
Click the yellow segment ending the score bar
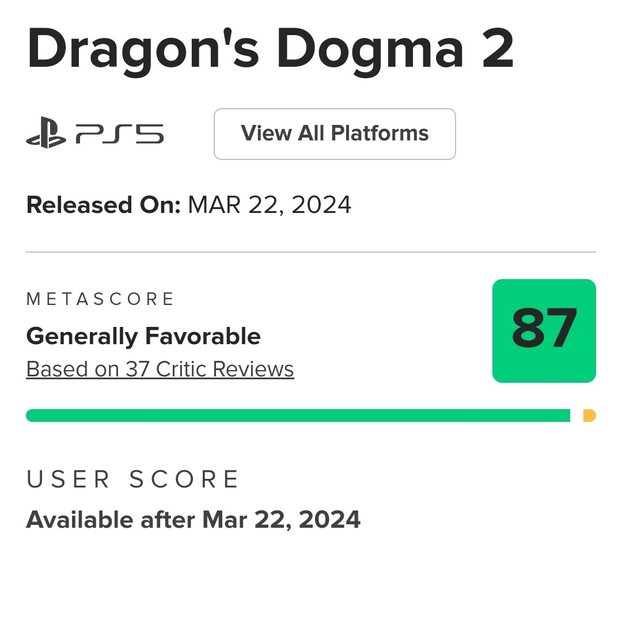click(x=589, y=415)
